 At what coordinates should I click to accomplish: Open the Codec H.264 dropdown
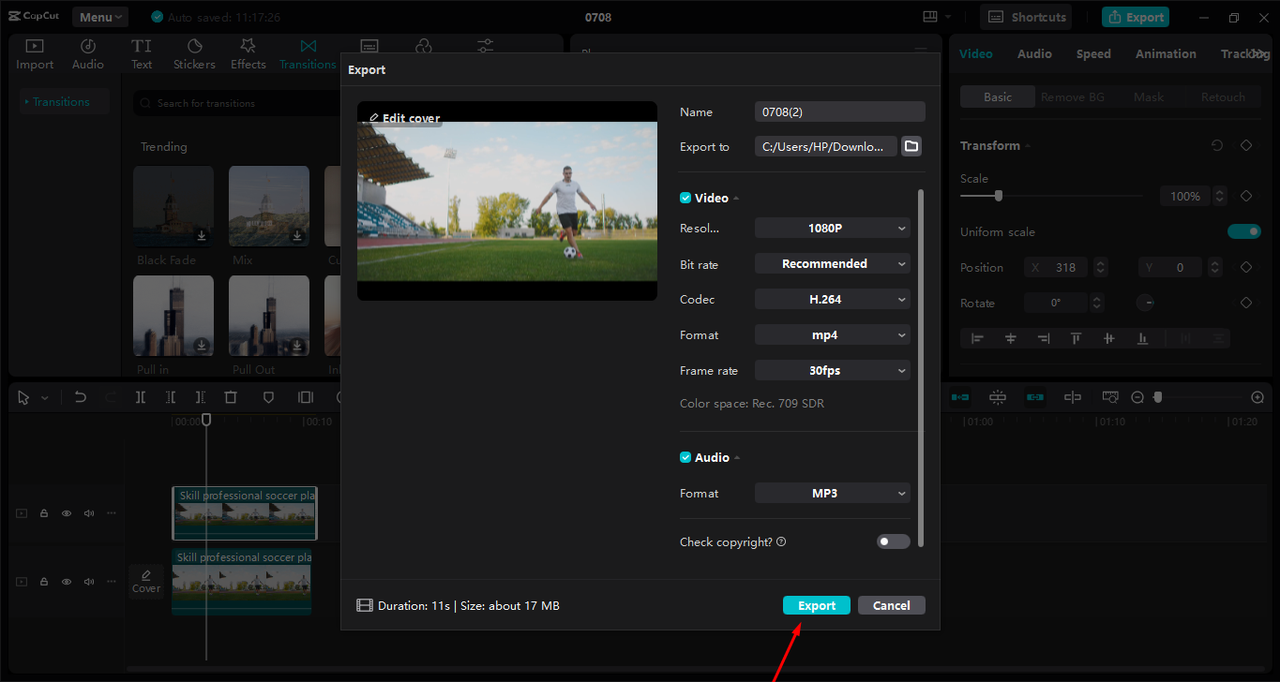(832, 299)
